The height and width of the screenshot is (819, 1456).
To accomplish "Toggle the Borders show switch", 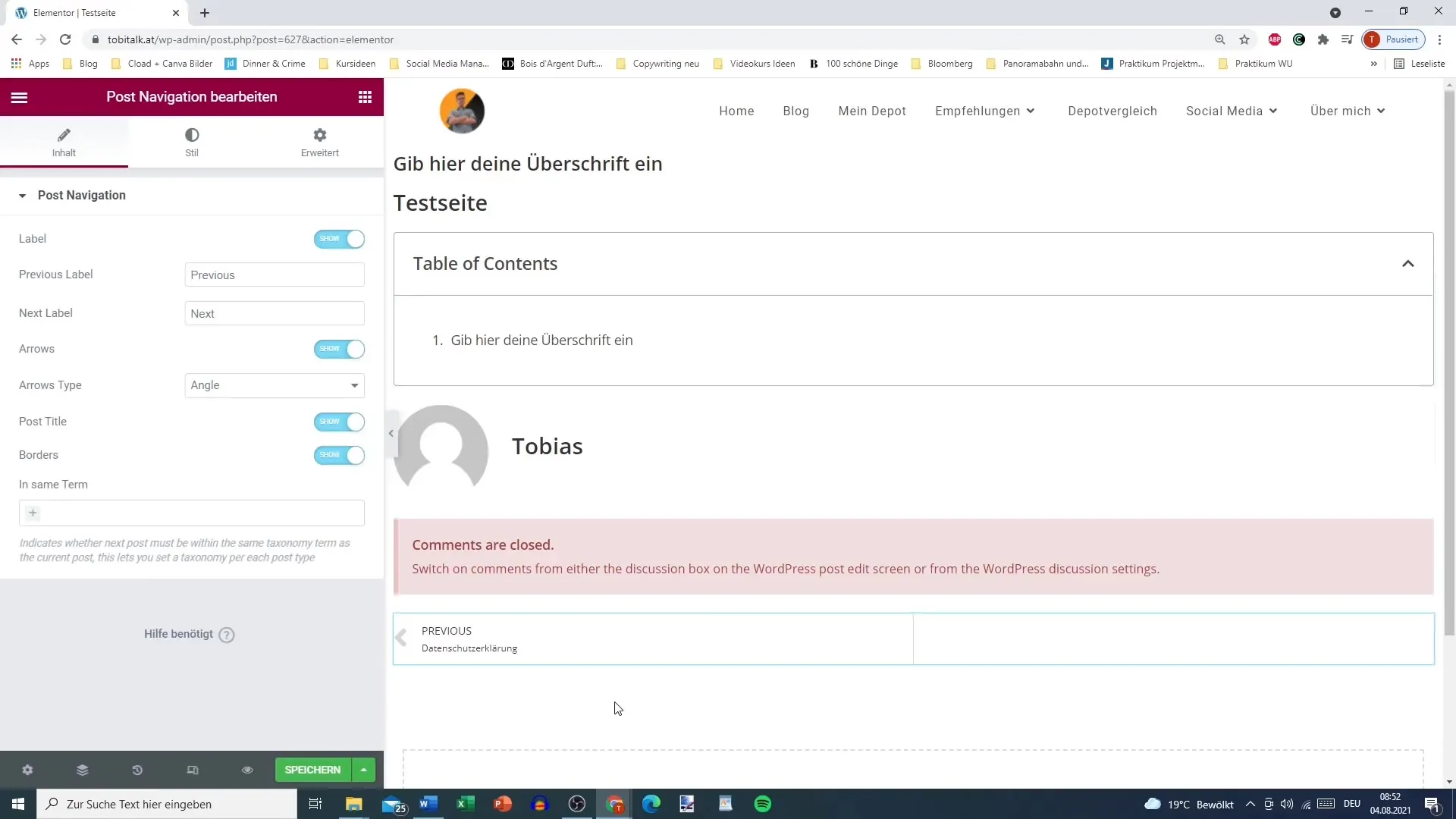I will 339,455.
